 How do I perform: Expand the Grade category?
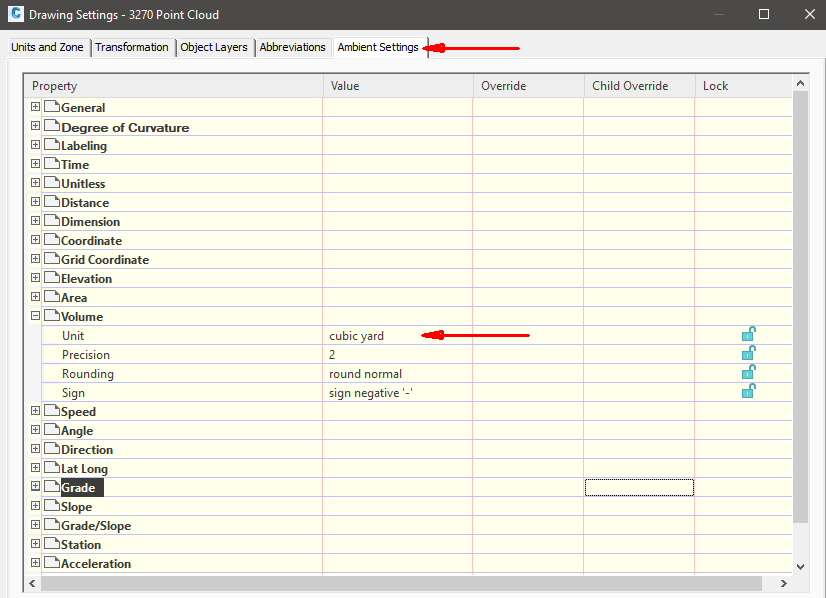point(35,486)
